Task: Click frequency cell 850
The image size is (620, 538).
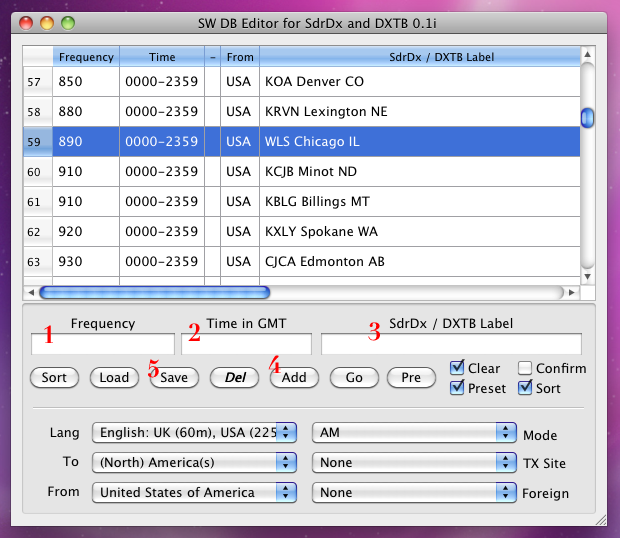Action: click(86, 81)
